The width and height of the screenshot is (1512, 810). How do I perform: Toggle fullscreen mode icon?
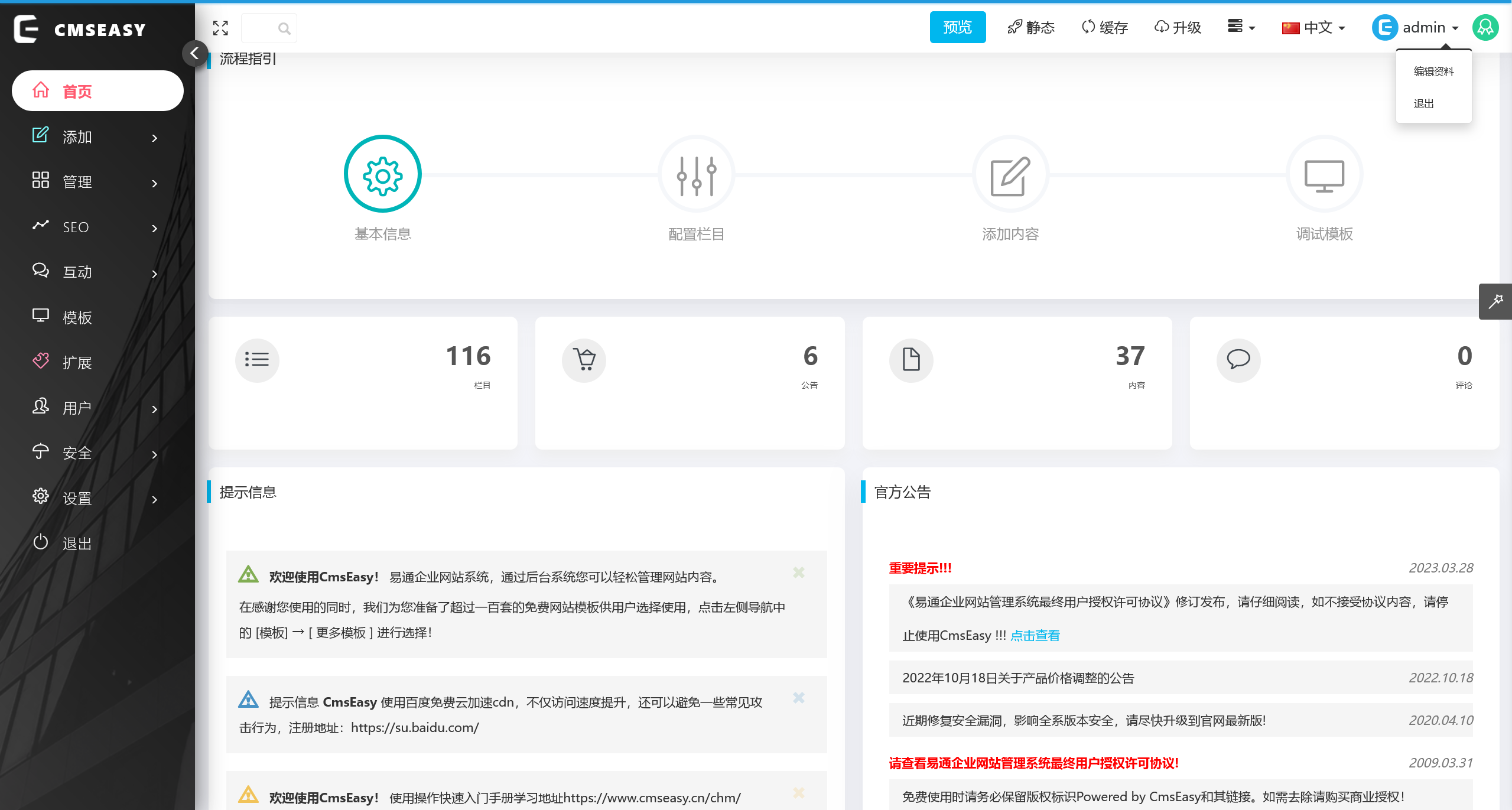point(220,28)
